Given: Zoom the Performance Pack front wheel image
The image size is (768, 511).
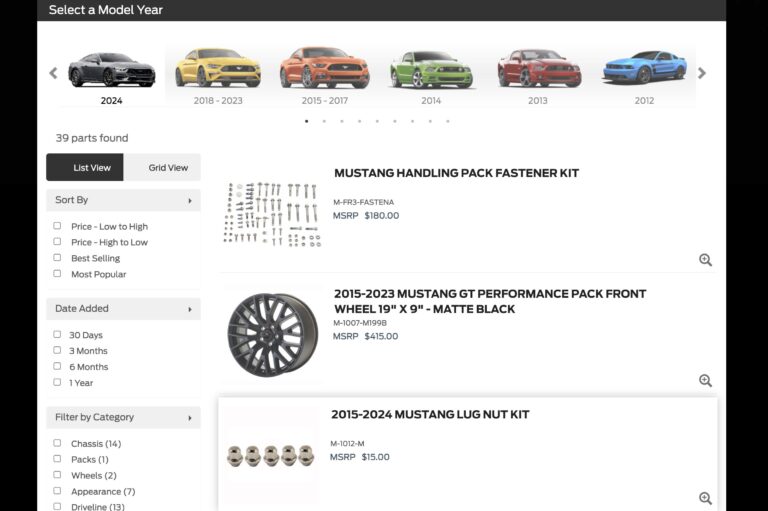Looking at the screenshot, I should [705, 380].
